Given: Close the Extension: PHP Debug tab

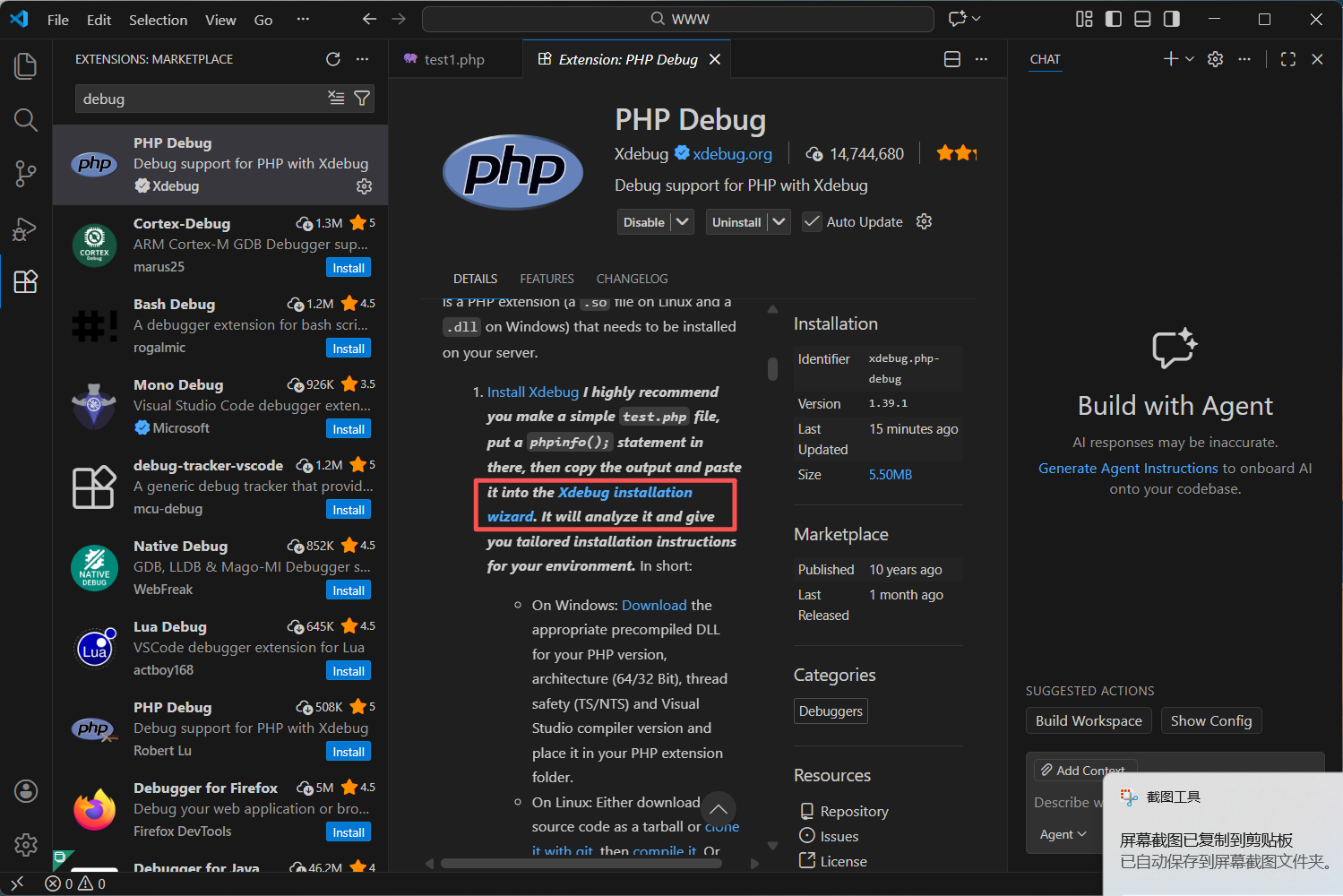Looking at the screenshot, I should tap(715, 59).
